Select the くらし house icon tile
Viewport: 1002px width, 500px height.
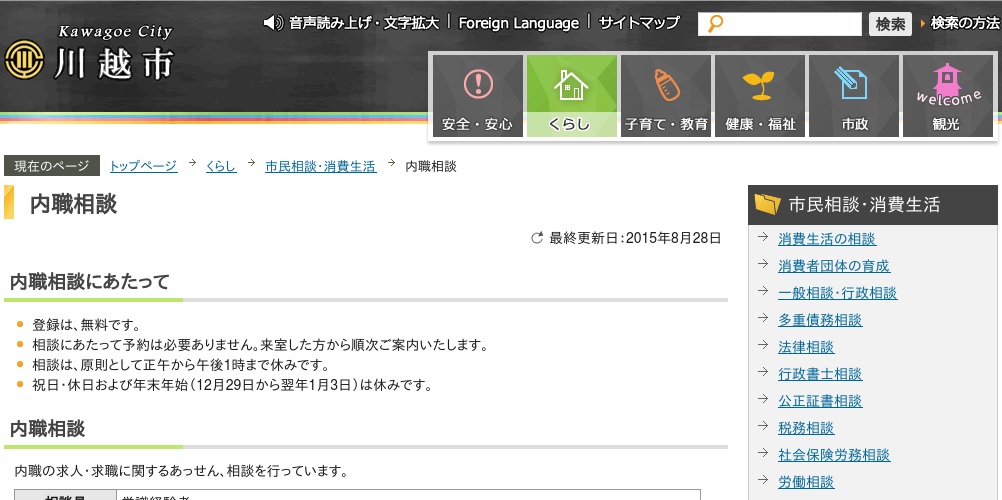(571, 96)
